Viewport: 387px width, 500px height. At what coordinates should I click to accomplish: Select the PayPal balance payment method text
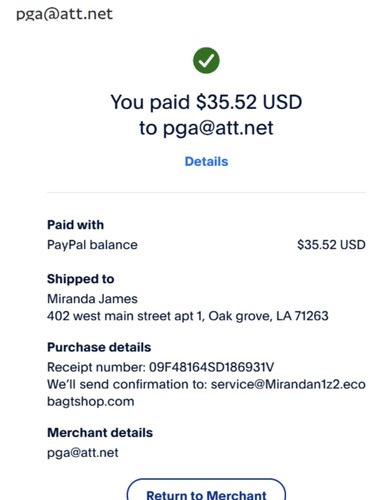[x=92, y=245]
